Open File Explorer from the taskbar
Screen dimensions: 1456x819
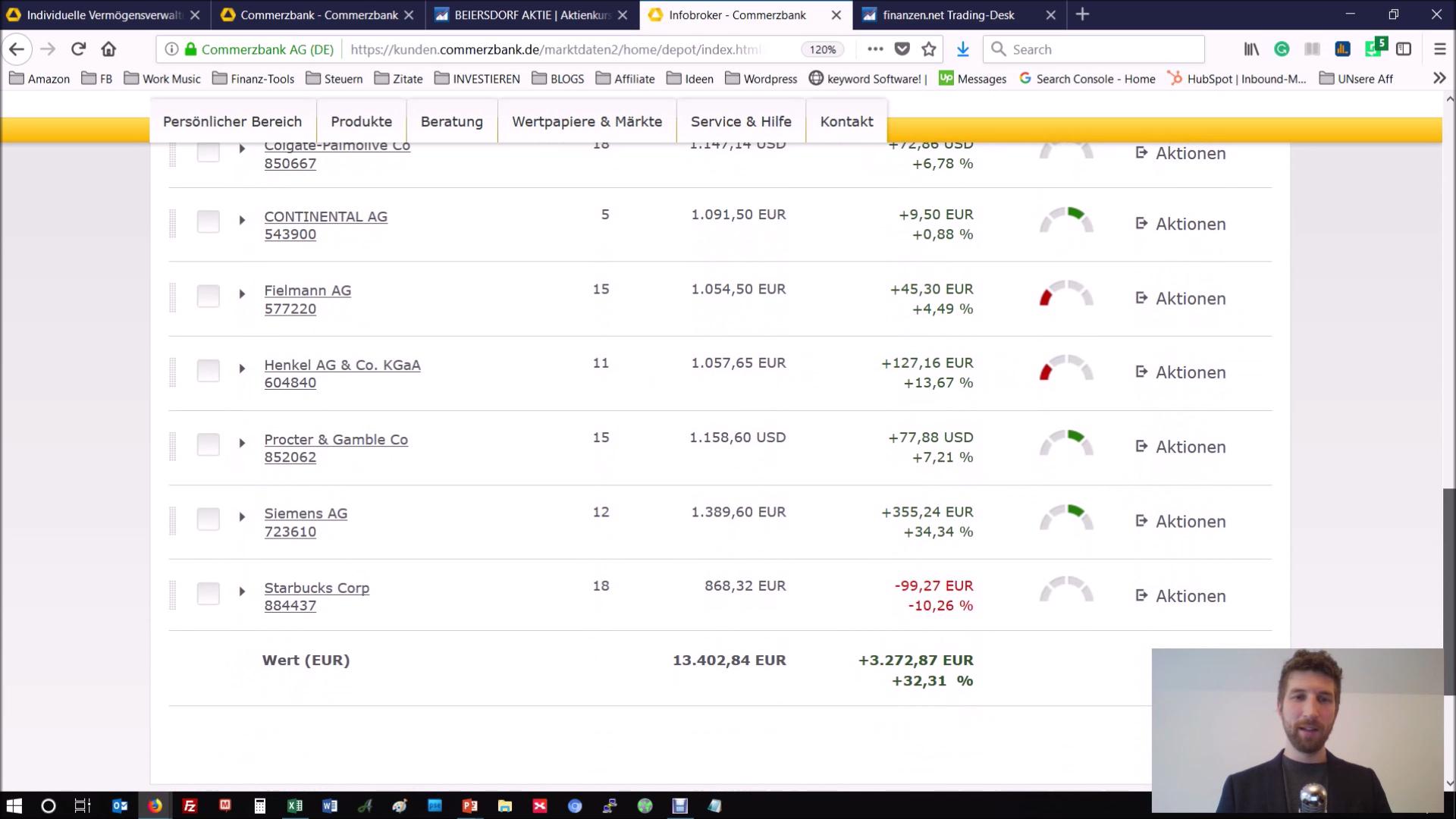[504, 805]
